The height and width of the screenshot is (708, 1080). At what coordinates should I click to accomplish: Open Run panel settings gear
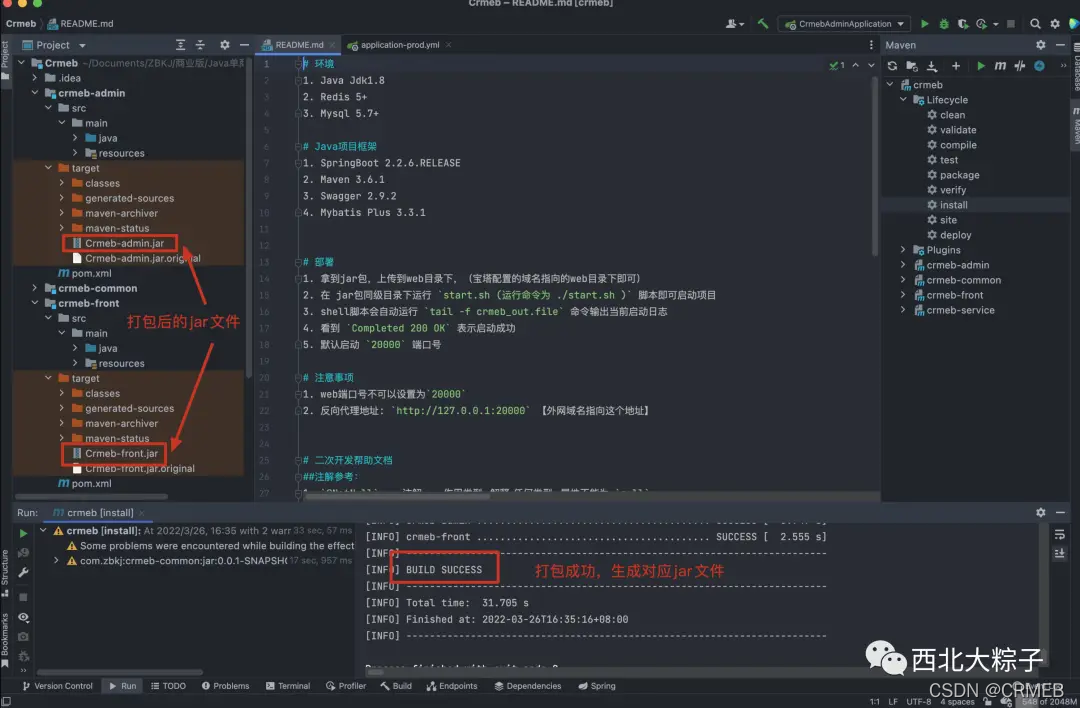(1040, 512)
